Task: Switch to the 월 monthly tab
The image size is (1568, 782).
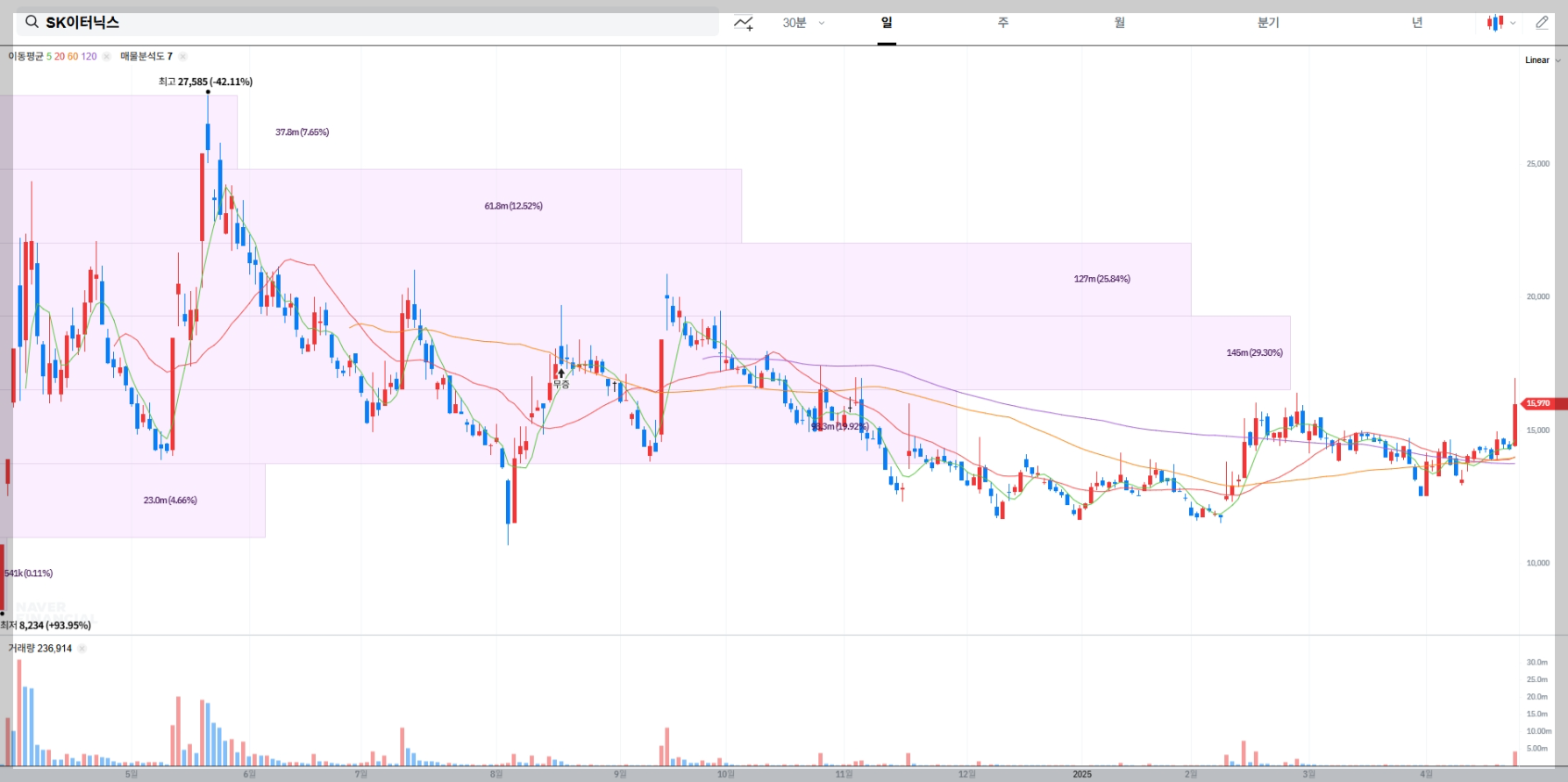Action: [x=1120, y=23]
